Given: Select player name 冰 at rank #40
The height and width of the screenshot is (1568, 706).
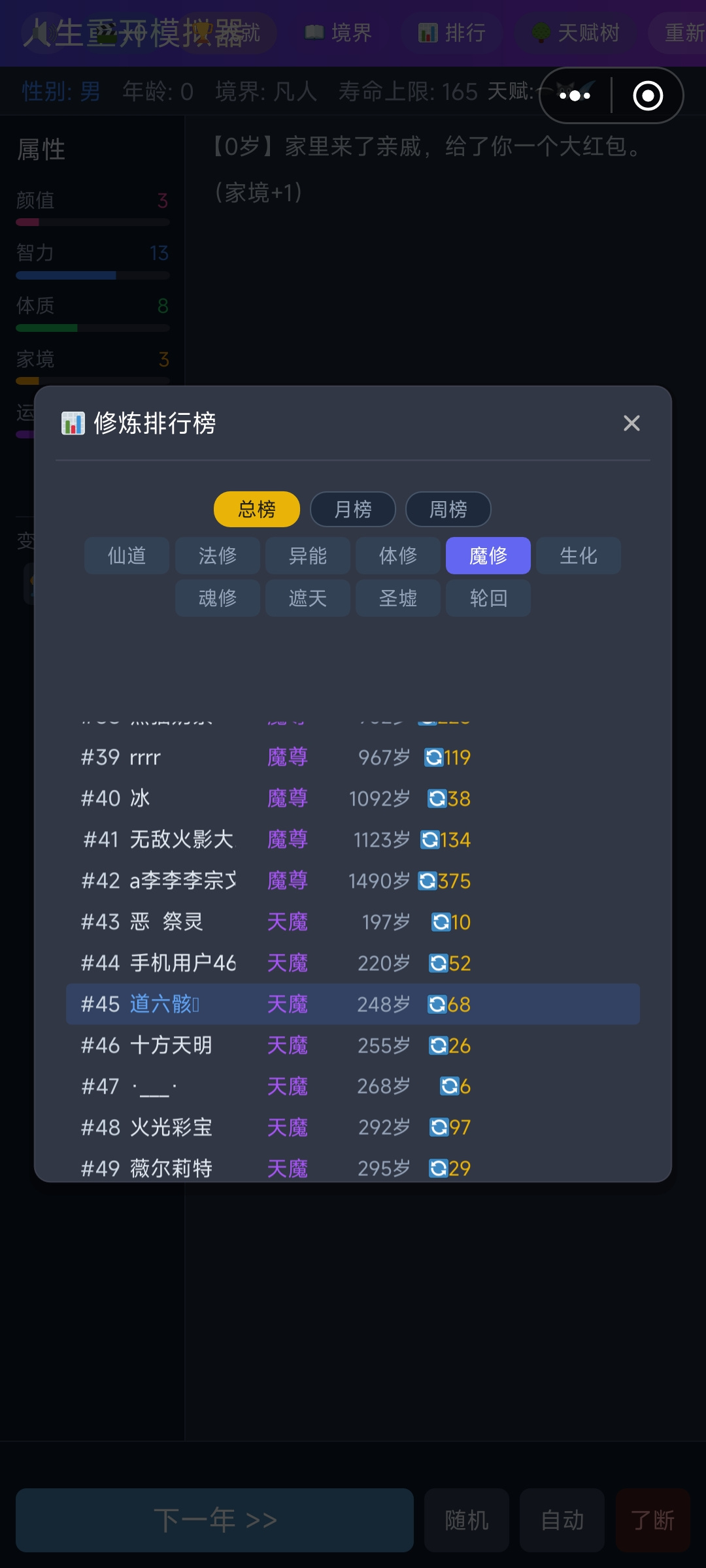Looking at the screenshot, I should (140, 799).
